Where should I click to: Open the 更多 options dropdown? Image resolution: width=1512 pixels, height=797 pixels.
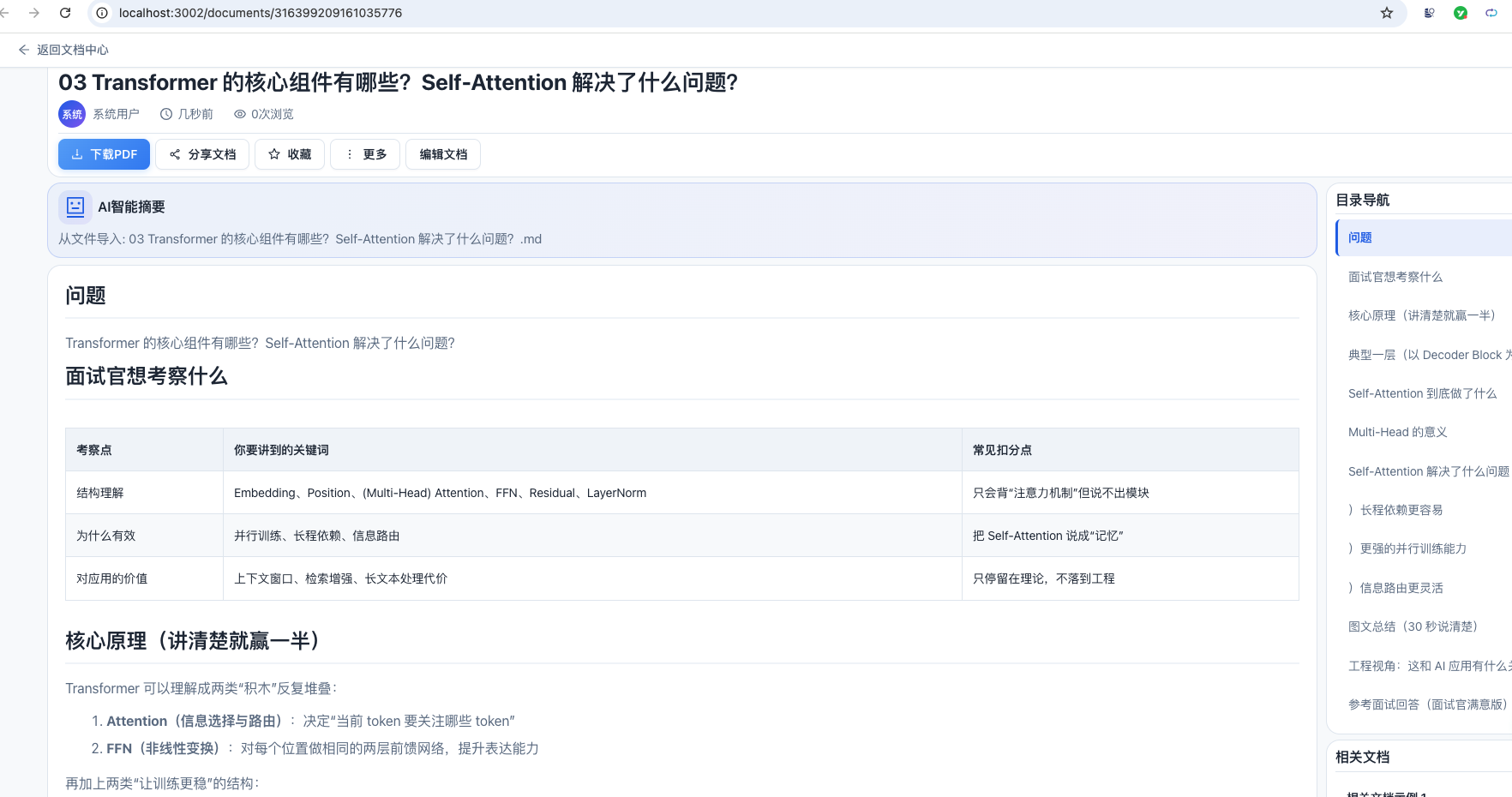coord(365,154)
